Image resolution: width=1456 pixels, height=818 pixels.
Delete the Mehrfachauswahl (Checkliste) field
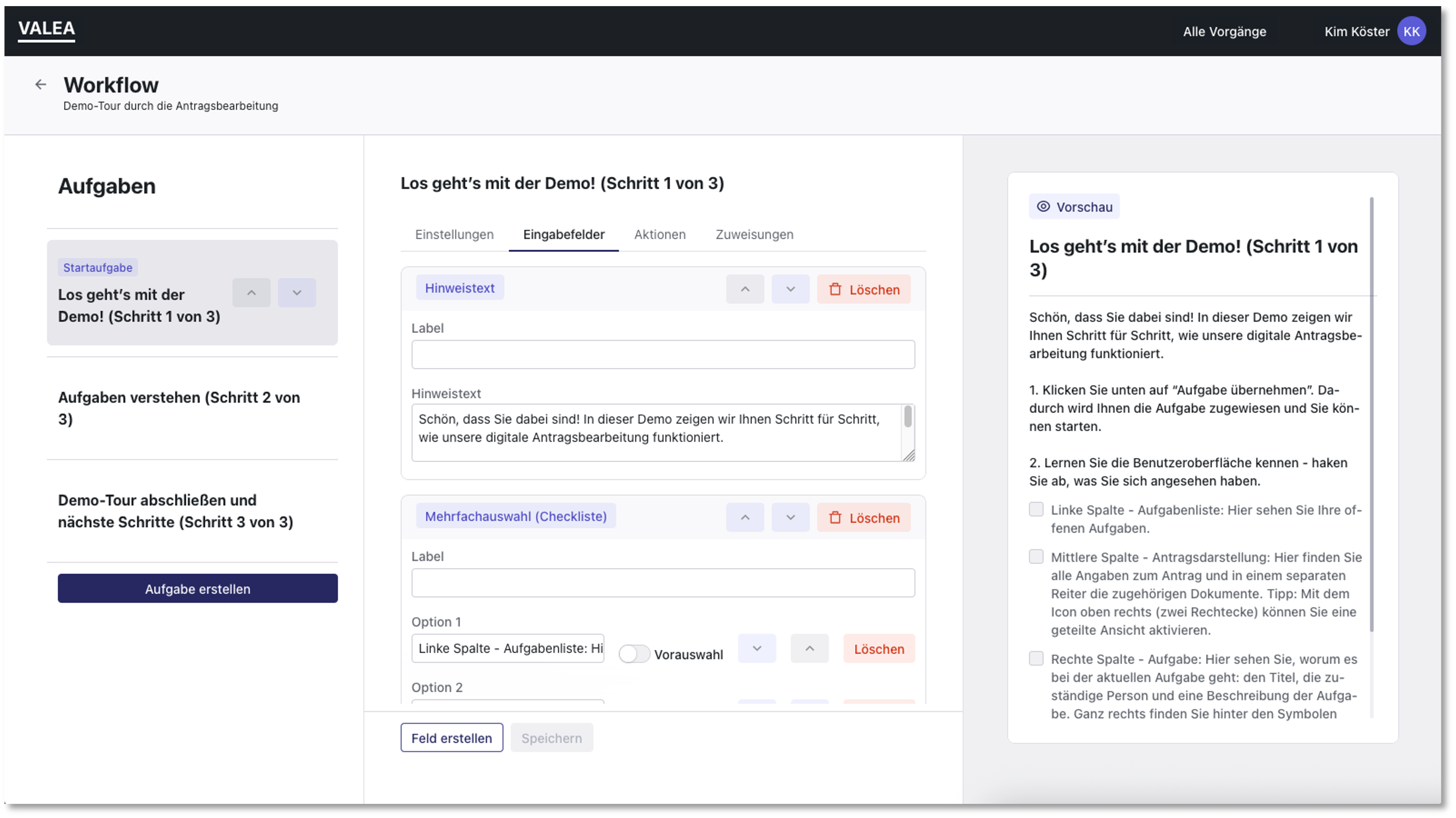863,518
